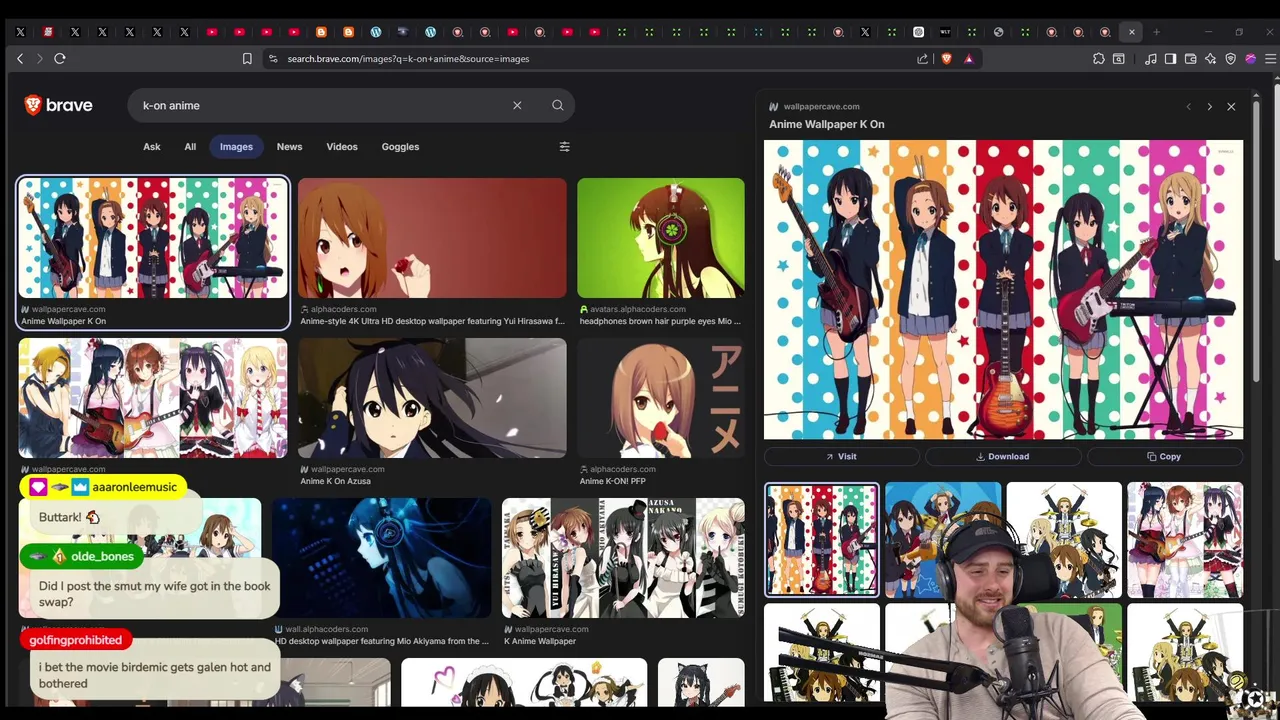
Task: Open the browser hamburger menu
Action: (1270, 59)
